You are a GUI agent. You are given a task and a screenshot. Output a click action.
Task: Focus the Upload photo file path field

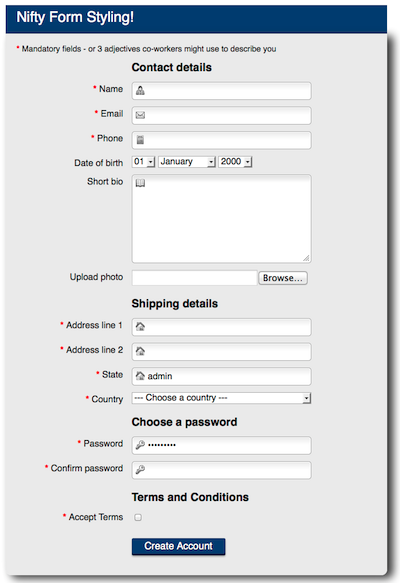pyautogui.click(x=194, y=278)
